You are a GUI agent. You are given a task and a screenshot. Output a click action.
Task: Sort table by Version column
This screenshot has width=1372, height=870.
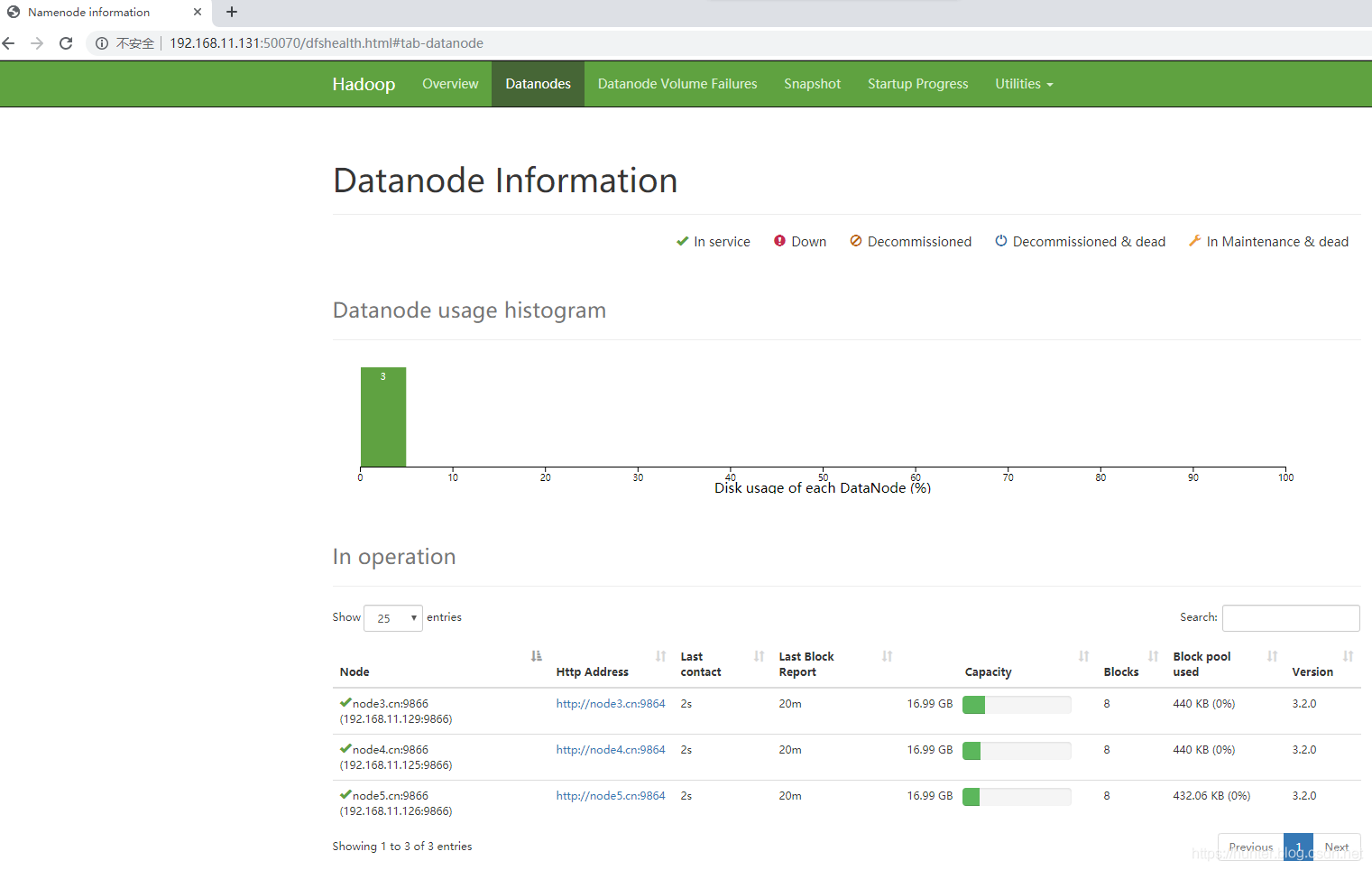(x=1322, y=664)
